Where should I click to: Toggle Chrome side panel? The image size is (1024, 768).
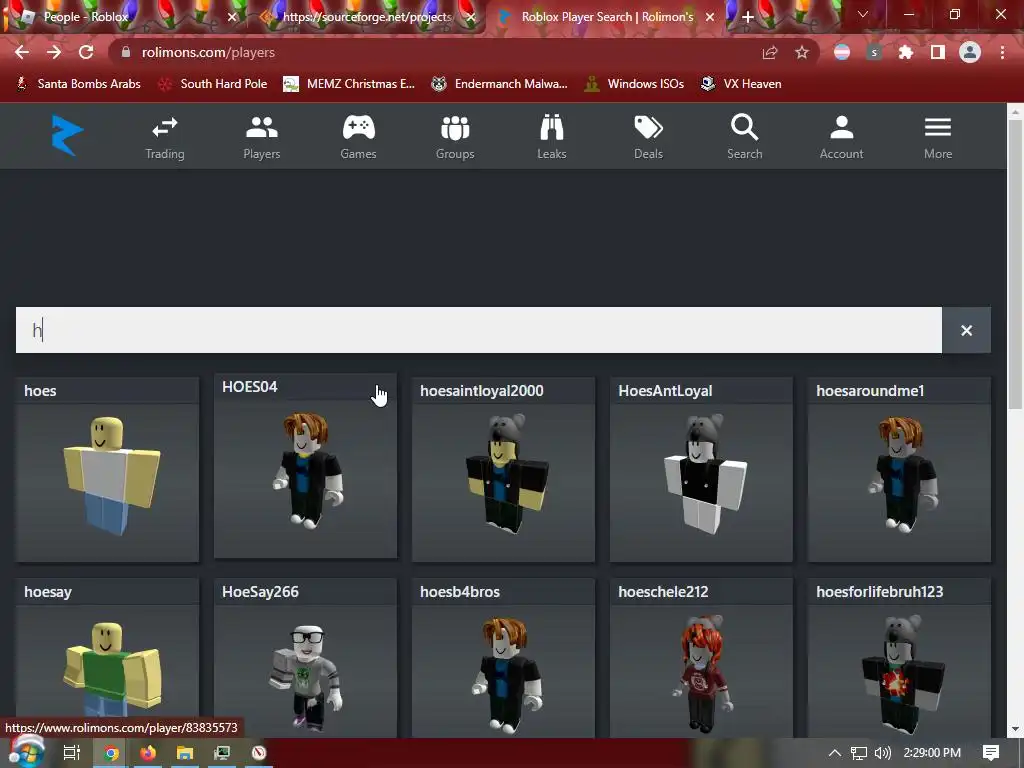coord(938,53)
